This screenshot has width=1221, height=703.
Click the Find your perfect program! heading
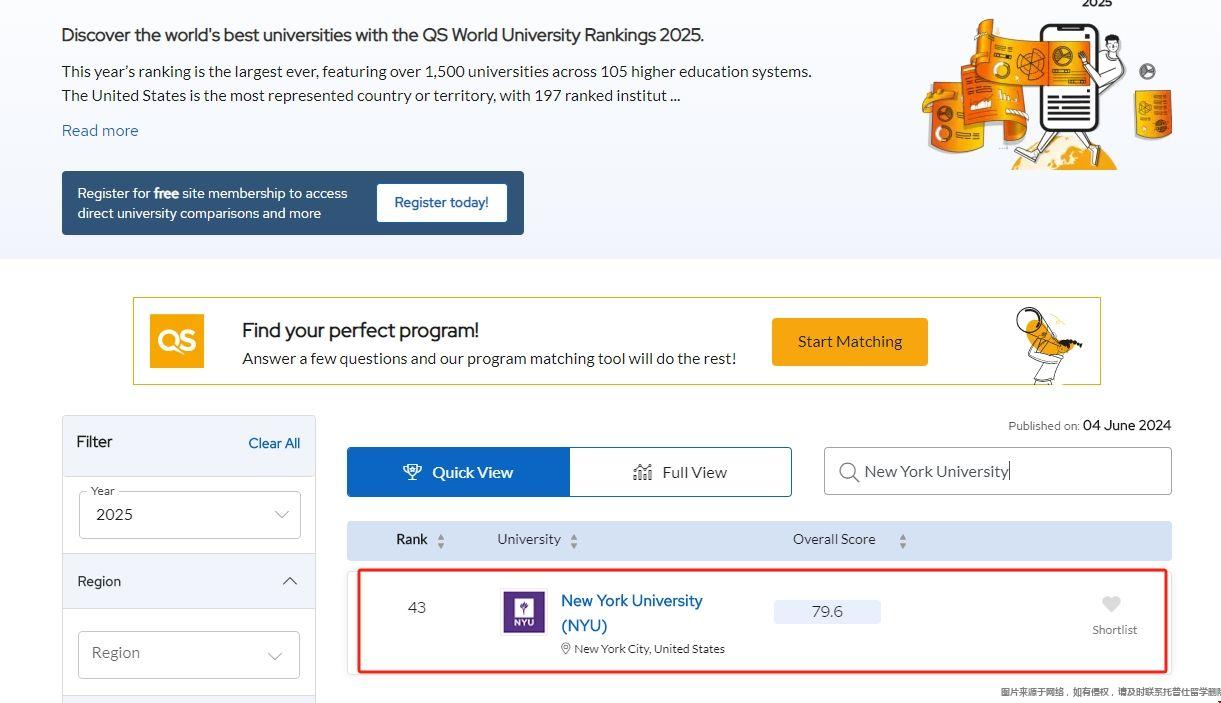click(360, 330)
